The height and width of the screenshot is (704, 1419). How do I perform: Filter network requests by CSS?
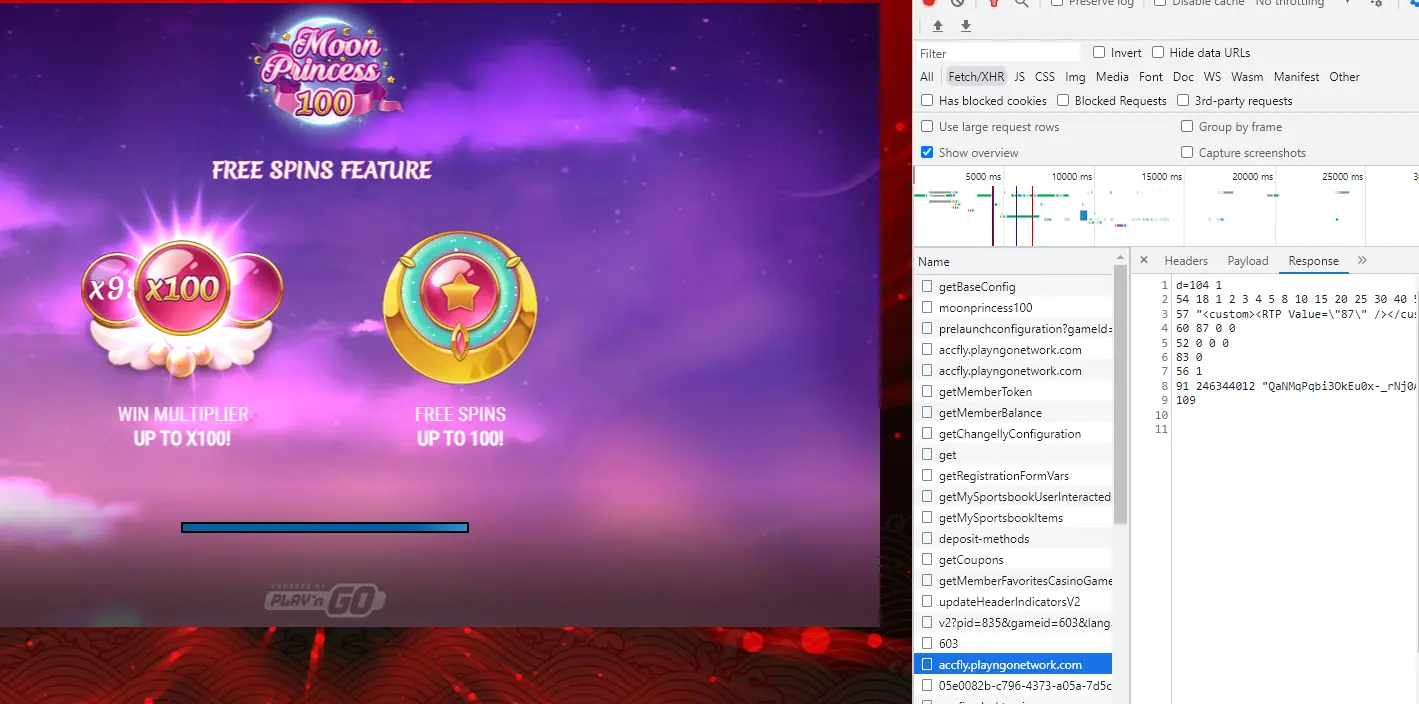click(1045, 77)
